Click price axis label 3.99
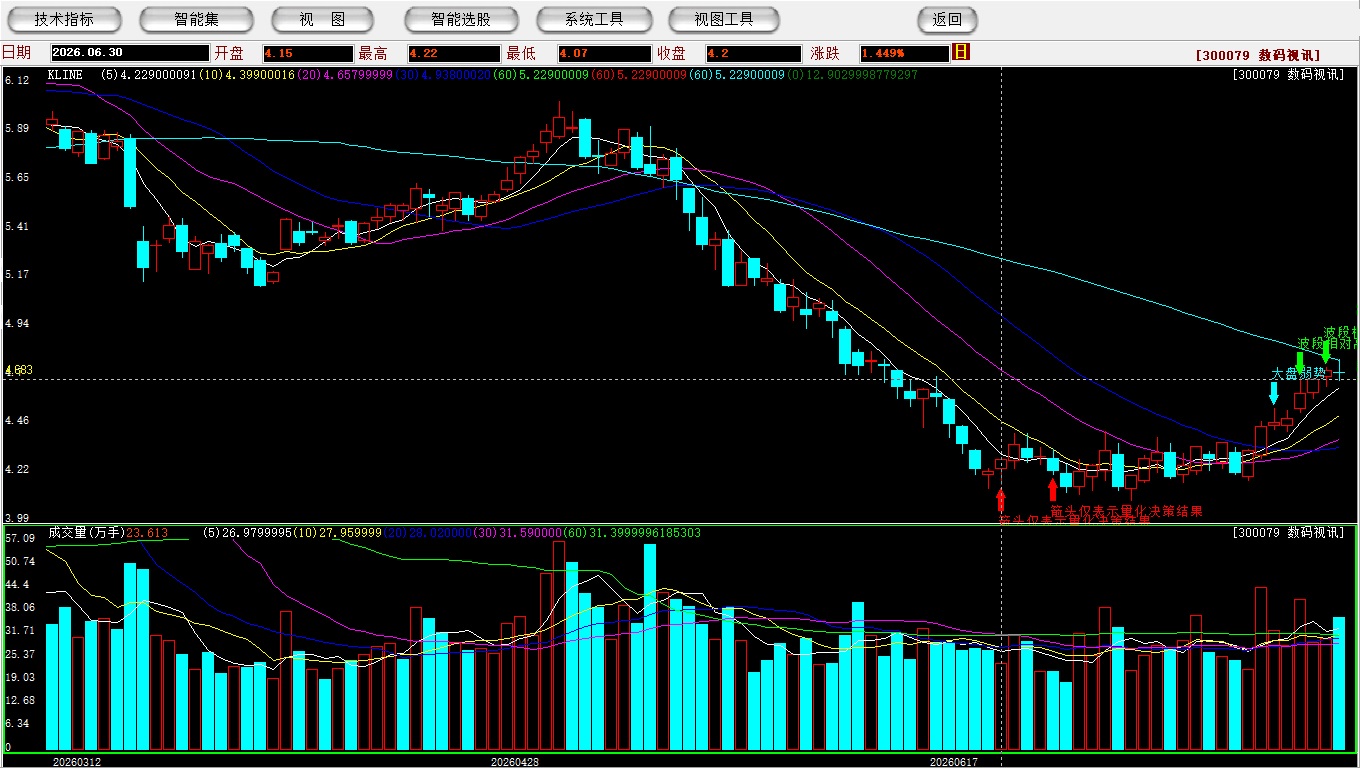This screenshot has height=768, width=1360. pyautogui.click(x=15, y=517)
